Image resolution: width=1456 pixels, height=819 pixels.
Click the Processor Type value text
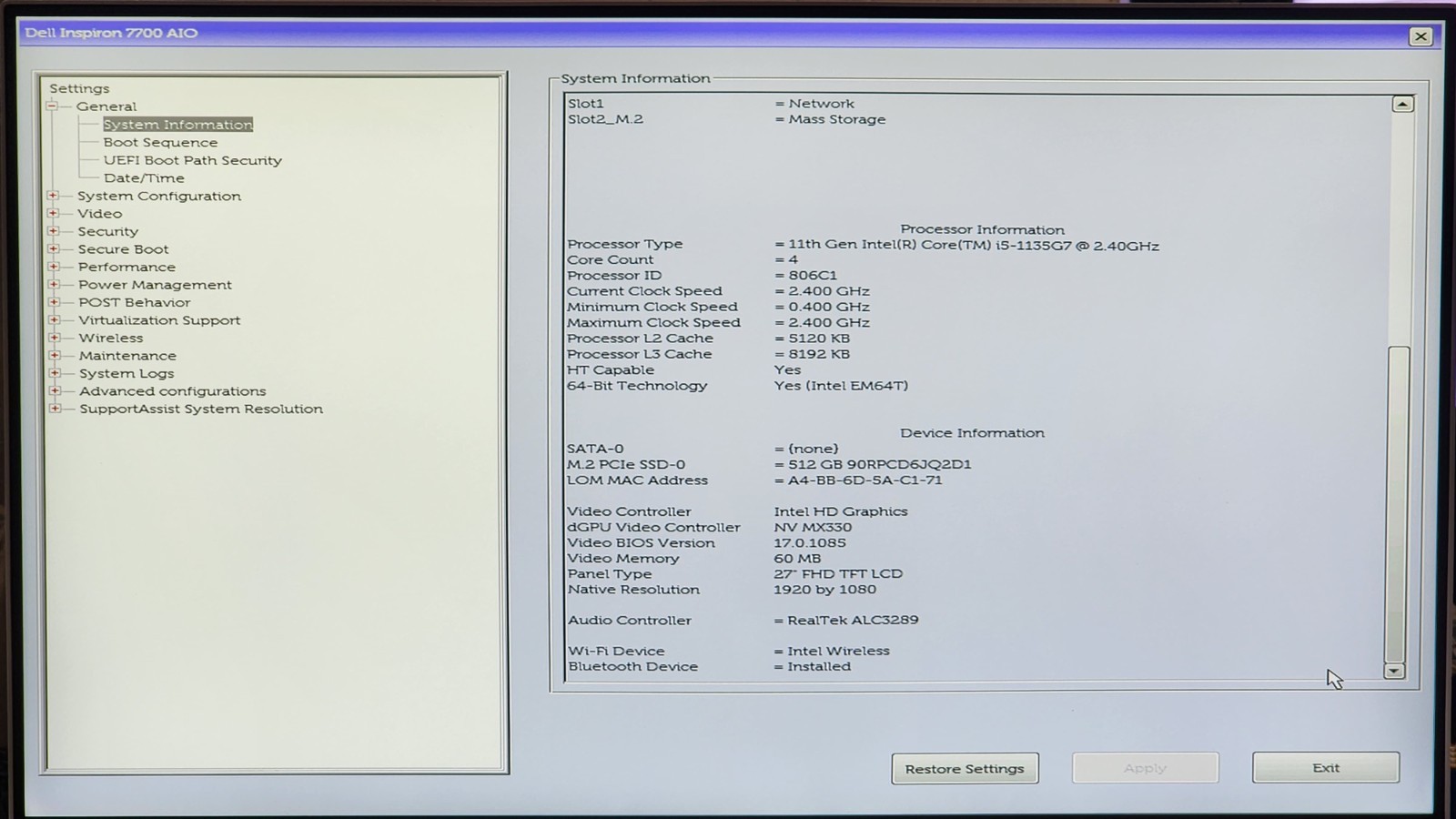tap(974, 246)
